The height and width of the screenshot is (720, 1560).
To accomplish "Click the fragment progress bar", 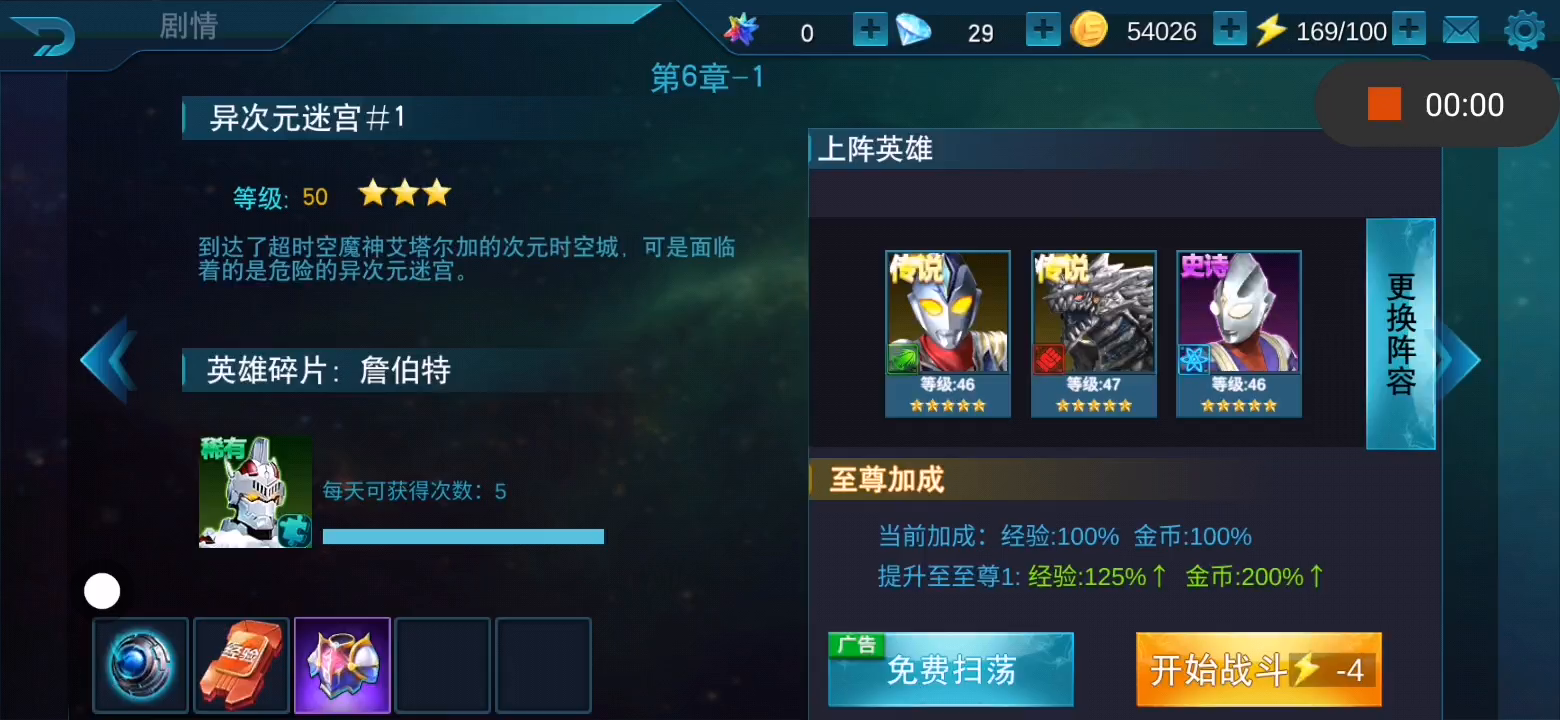I will [463, 537].
